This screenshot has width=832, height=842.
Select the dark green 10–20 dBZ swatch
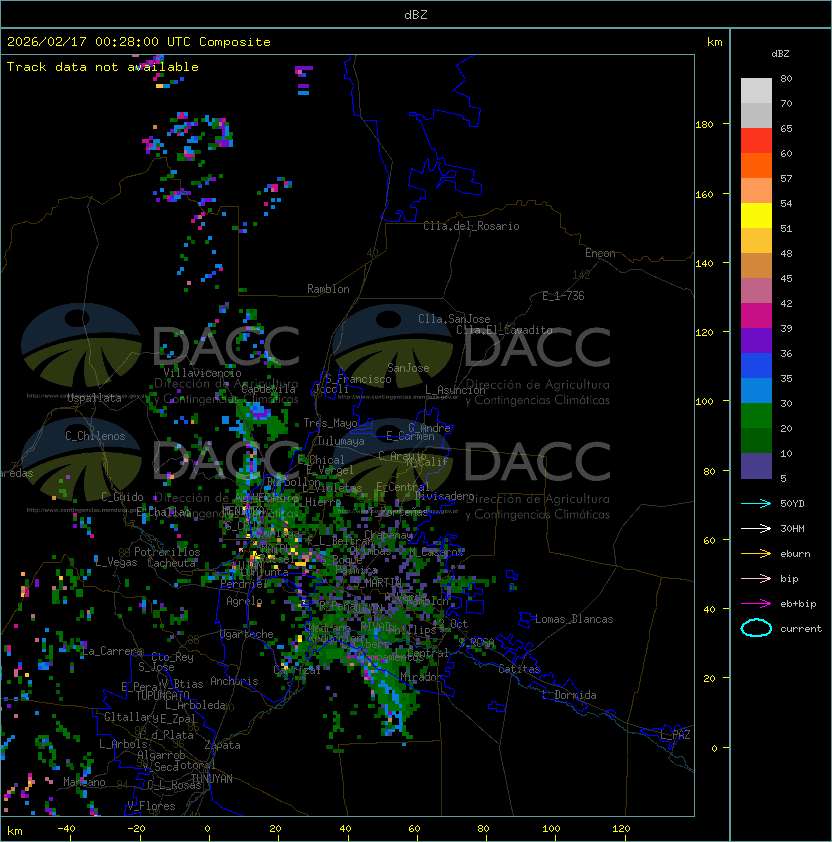(756, 440)
